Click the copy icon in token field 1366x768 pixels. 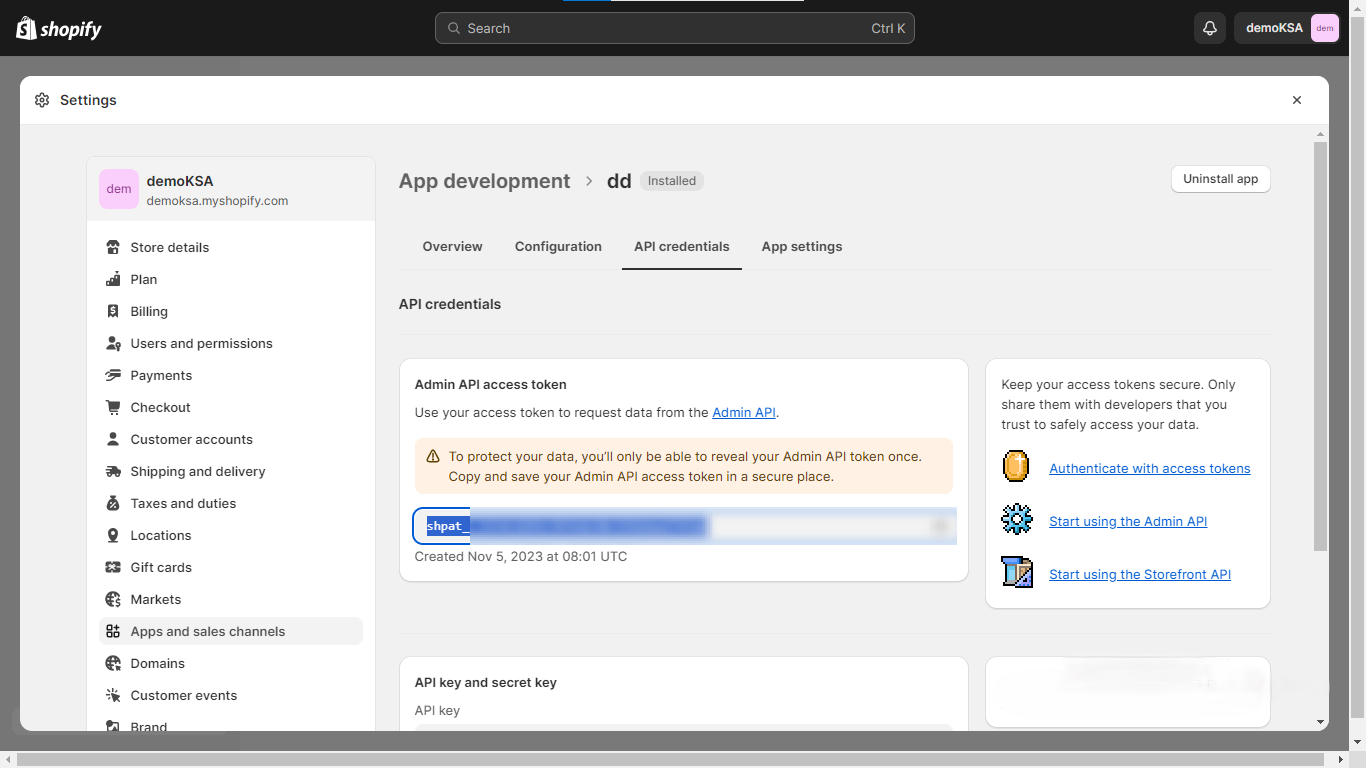[940, 526]
